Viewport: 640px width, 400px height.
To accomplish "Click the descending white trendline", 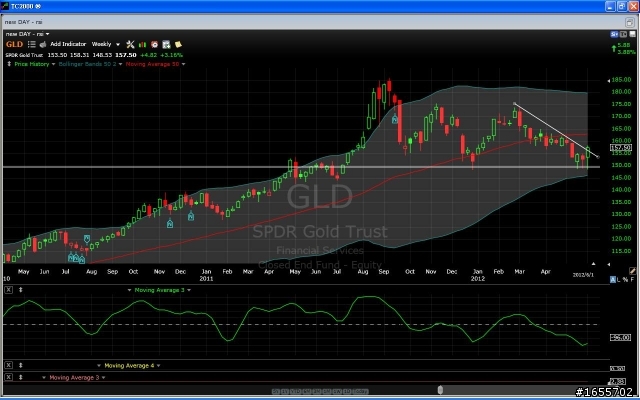I will (x=556, y=130).
